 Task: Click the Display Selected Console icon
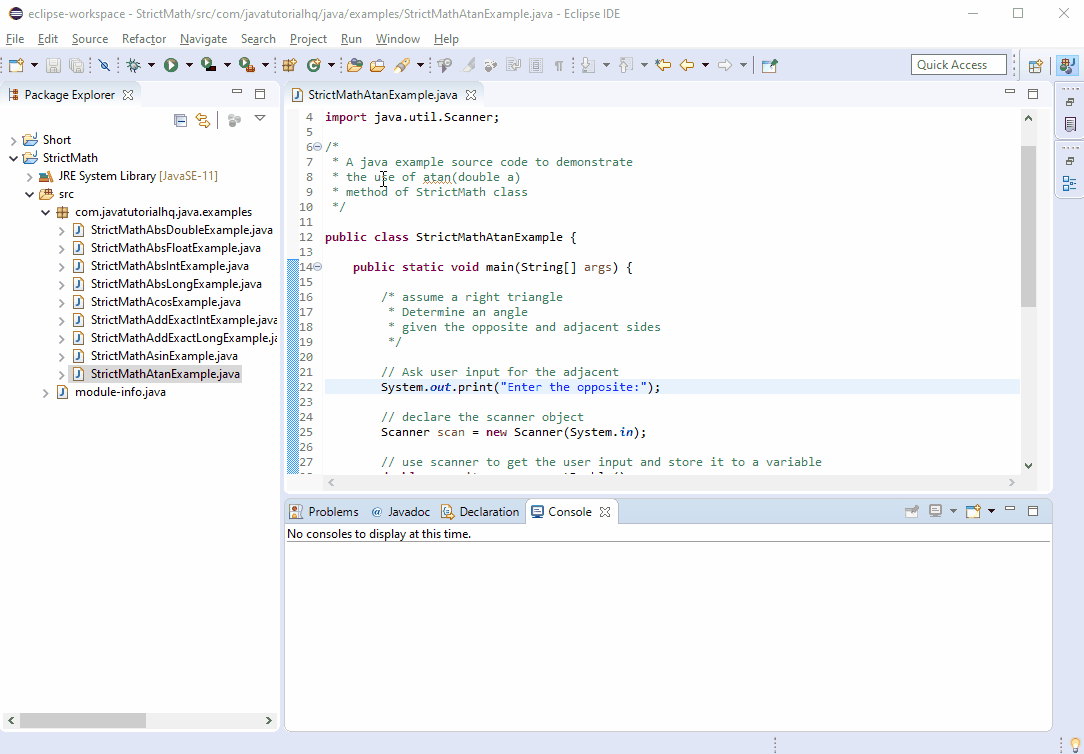tap(935, 511)
